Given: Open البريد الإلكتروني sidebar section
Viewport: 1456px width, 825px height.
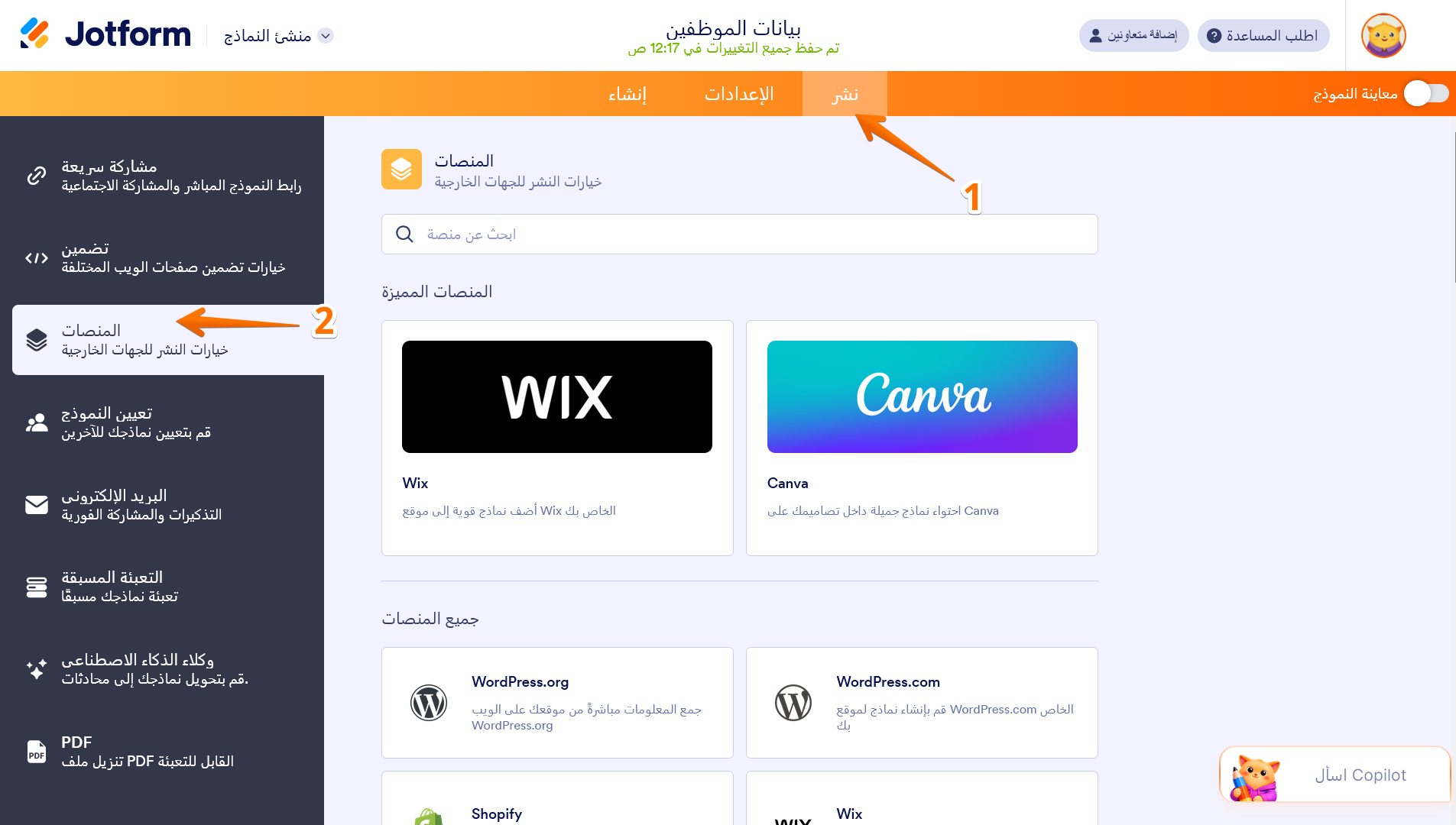Looking at the screenshot, I should pyautogui.click(x=168, y=505).
